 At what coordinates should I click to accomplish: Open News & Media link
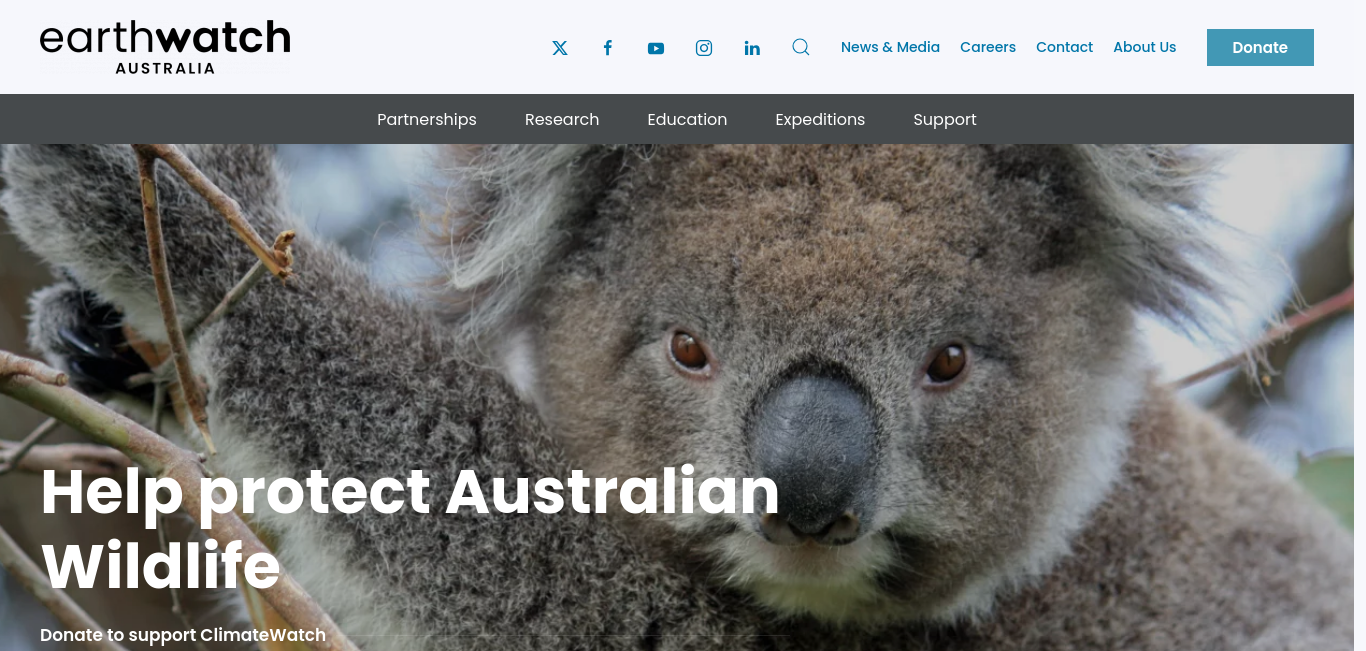click(x=890, y=47)
